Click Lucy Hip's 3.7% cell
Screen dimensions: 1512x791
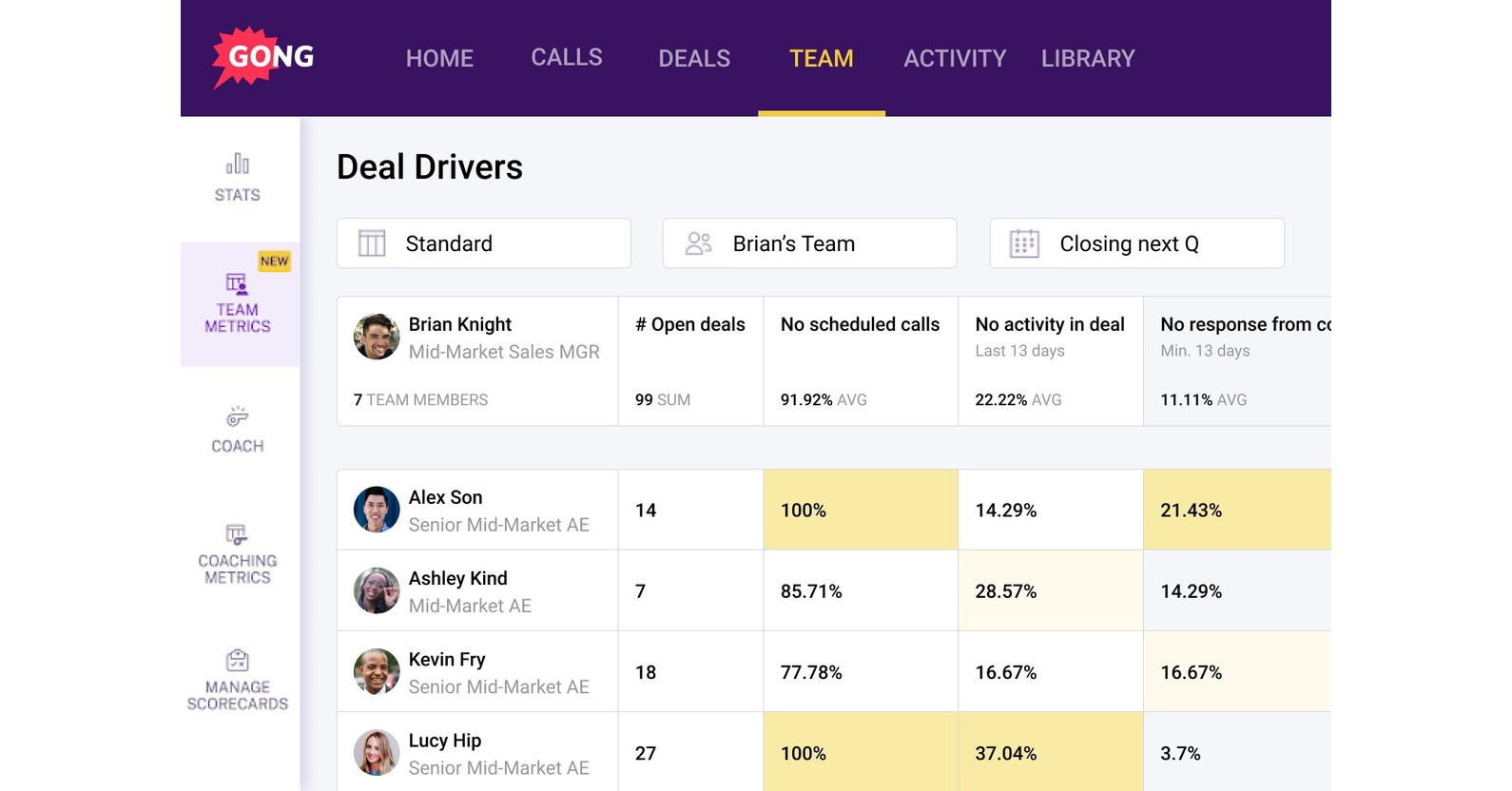click(x=1237, y=752)
